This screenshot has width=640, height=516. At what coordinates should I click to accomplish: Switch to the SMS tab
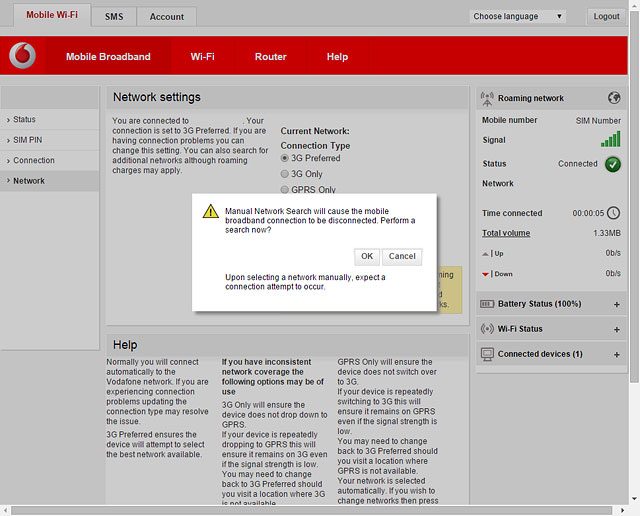(114, 16)
